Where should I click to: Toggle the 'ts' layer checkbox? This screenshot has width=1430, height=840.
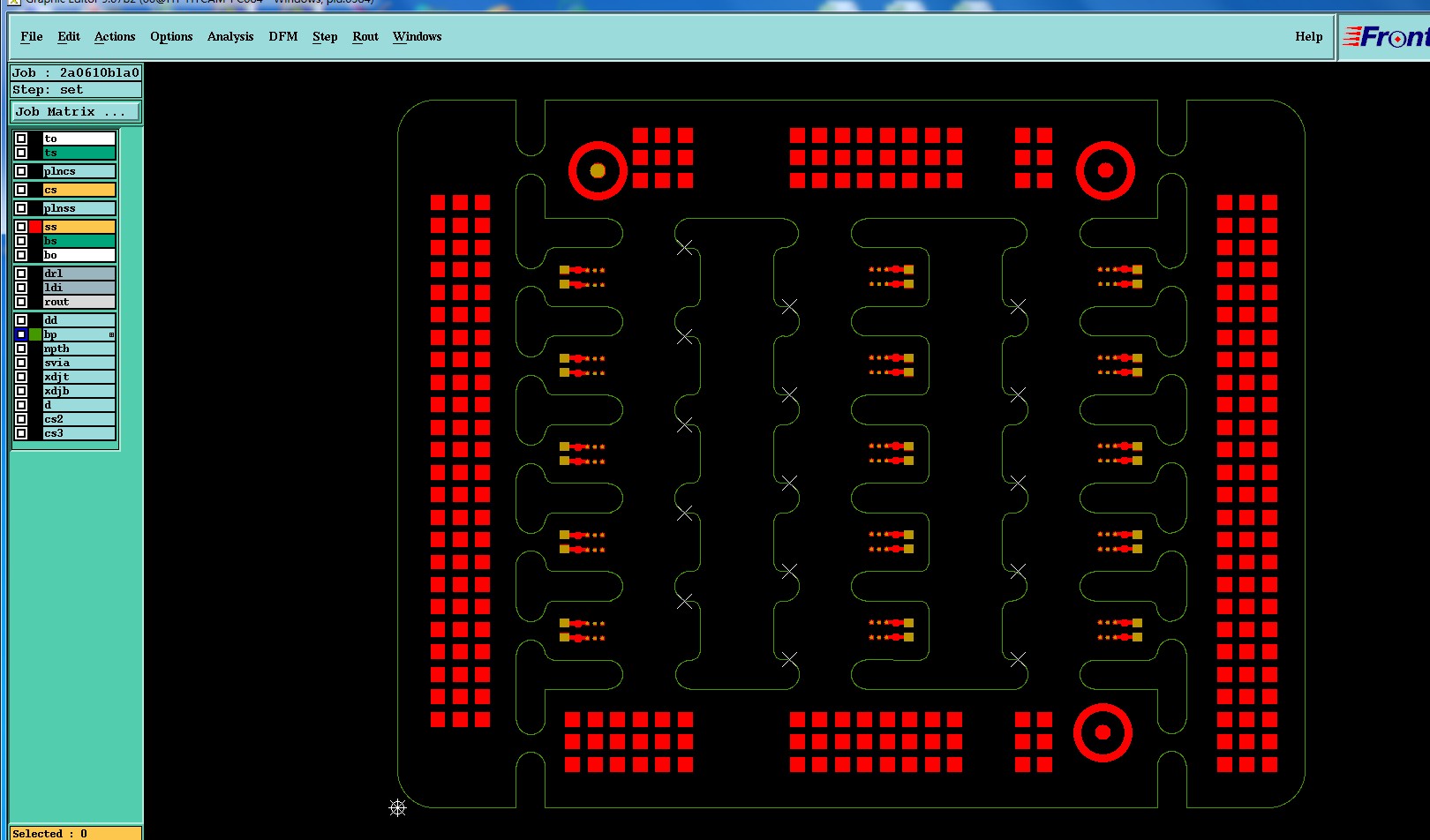click(21, 153)
